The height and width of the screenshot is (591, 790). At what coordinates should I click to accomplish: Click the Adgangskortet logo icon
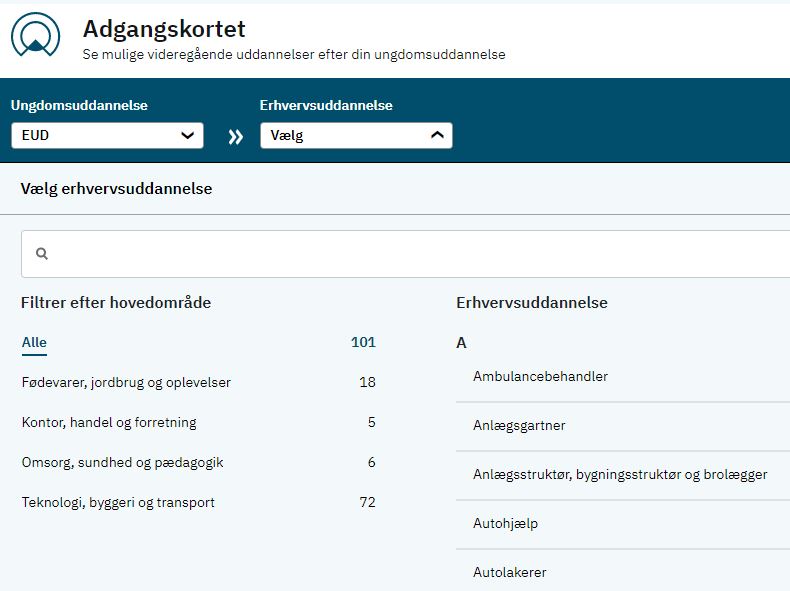tap(35, 35)
